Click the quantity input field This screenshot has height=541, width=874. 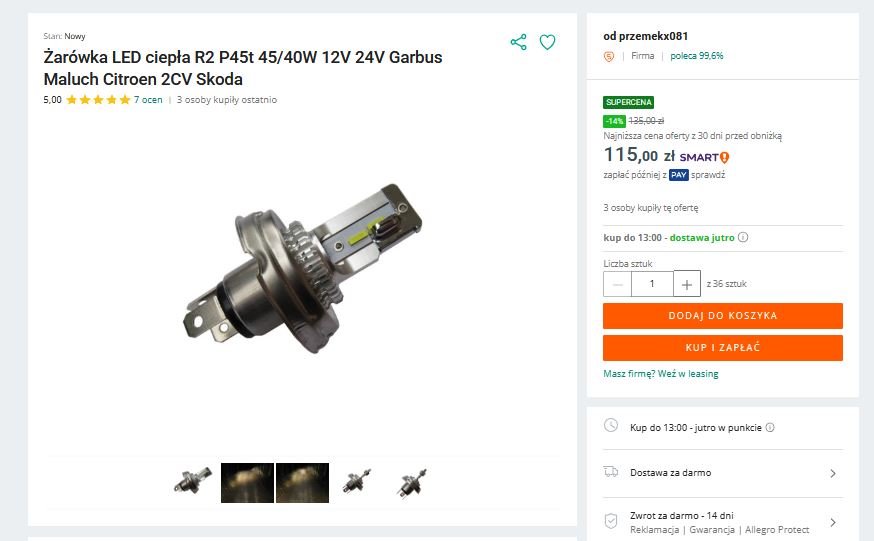pos(652,284)
